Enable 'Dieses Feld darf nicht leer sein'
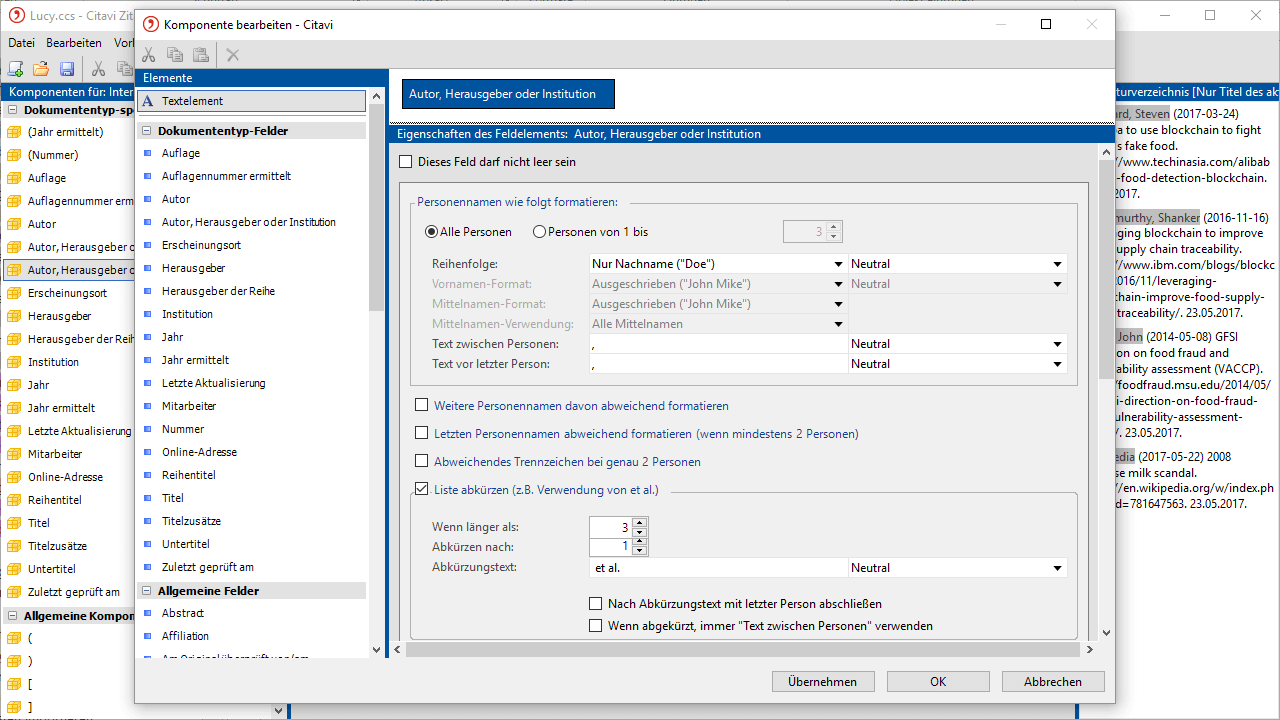This screenshot has height=720, width=1280. 406,162
